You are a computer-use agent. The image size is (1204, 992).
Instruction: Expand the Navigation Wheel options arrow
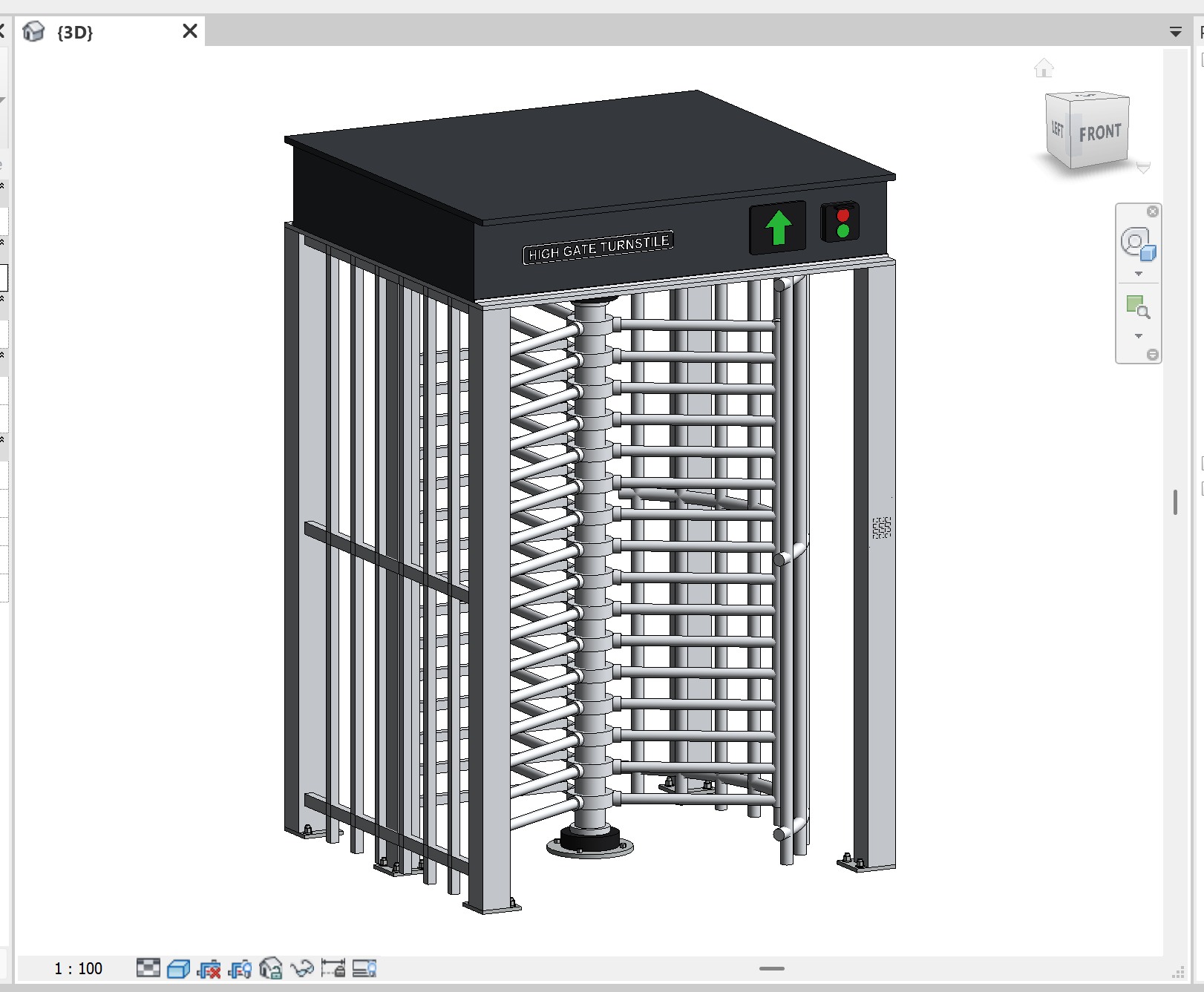(1139, 274)
